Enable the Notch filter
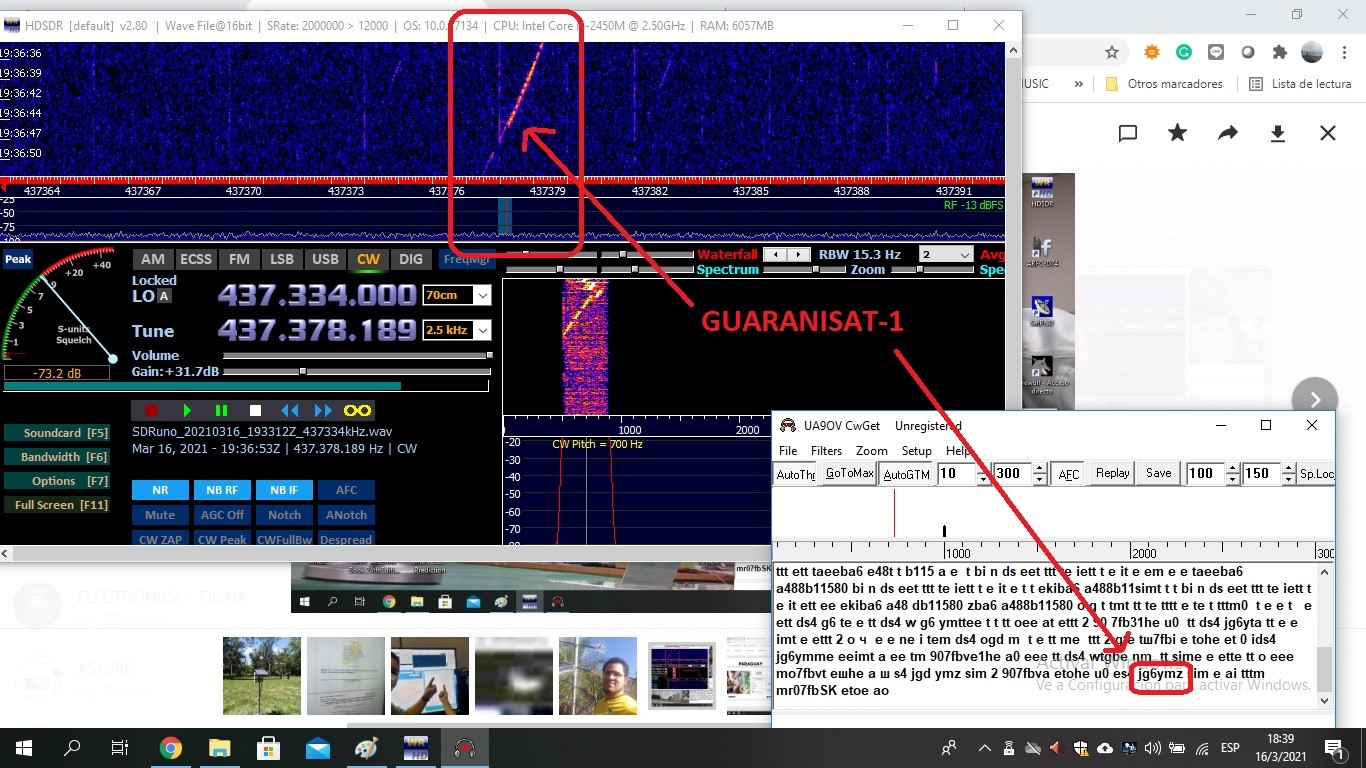The width and height of the screenshot is (1366, 768). coord(284,515)
